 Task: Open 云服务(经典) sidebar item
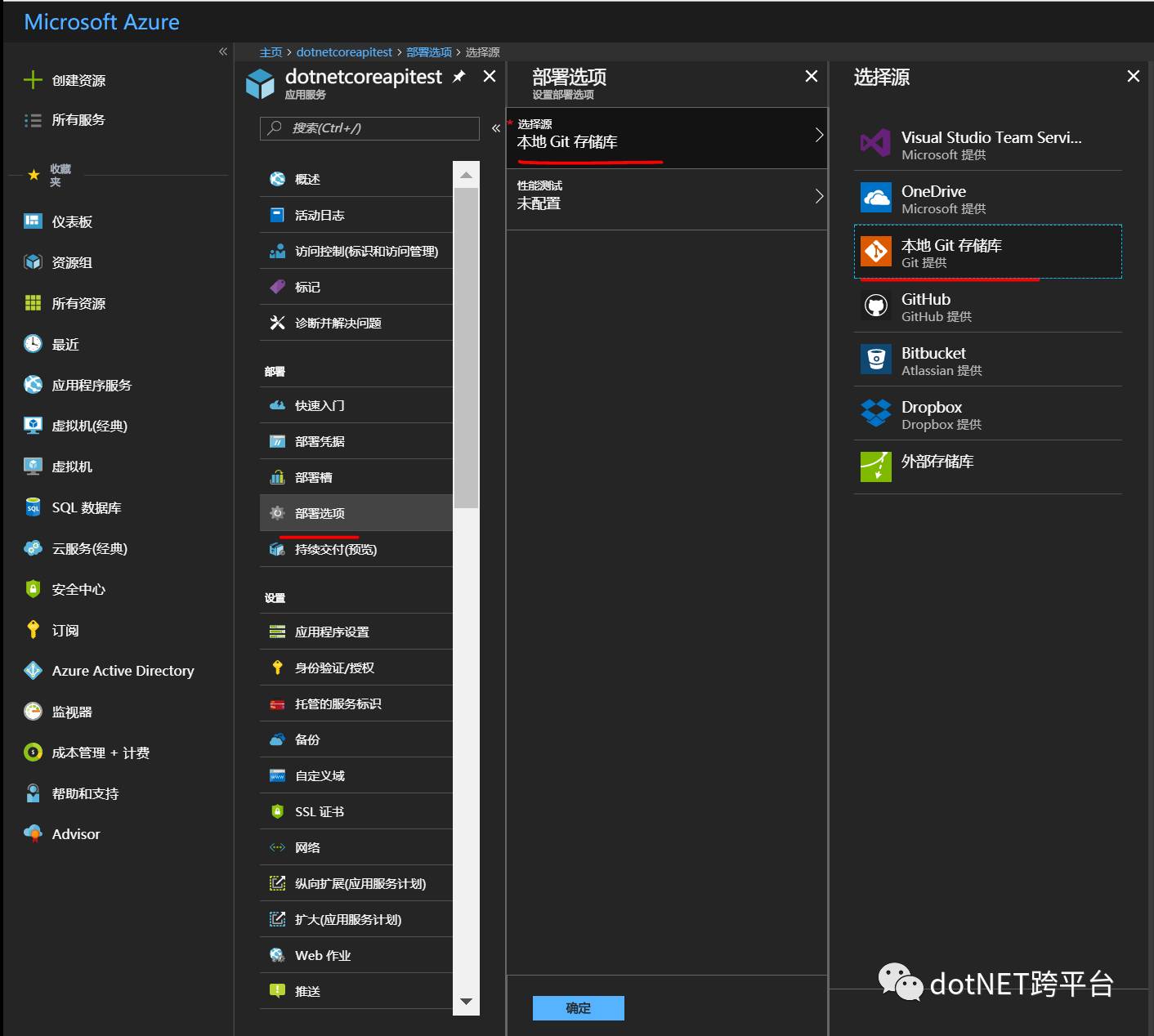pyautogui.click(x=118, y=548)
